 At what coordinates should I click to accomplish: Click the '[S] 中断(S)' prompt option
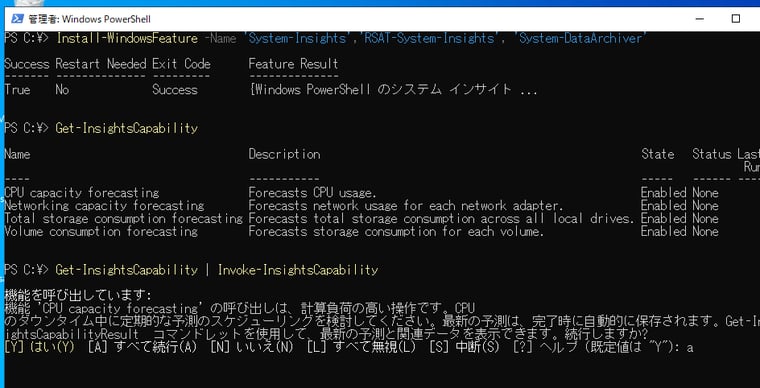(464, 347)
